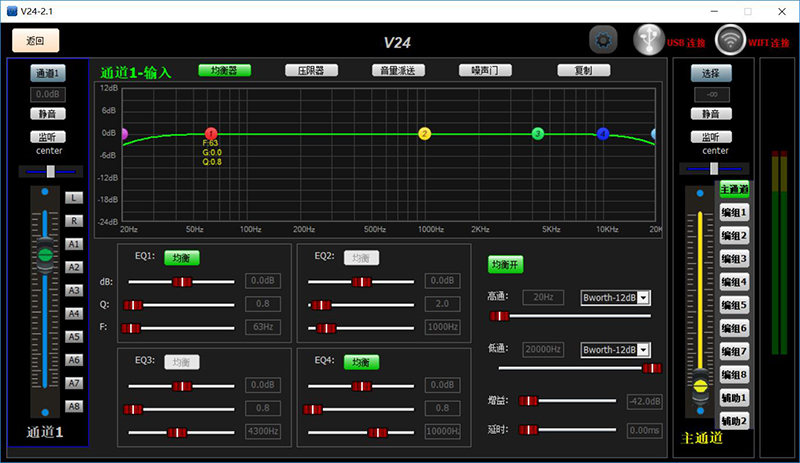
Task: Click the EQ2 1000Hz frequency field
Action: [x=443, y=327]
